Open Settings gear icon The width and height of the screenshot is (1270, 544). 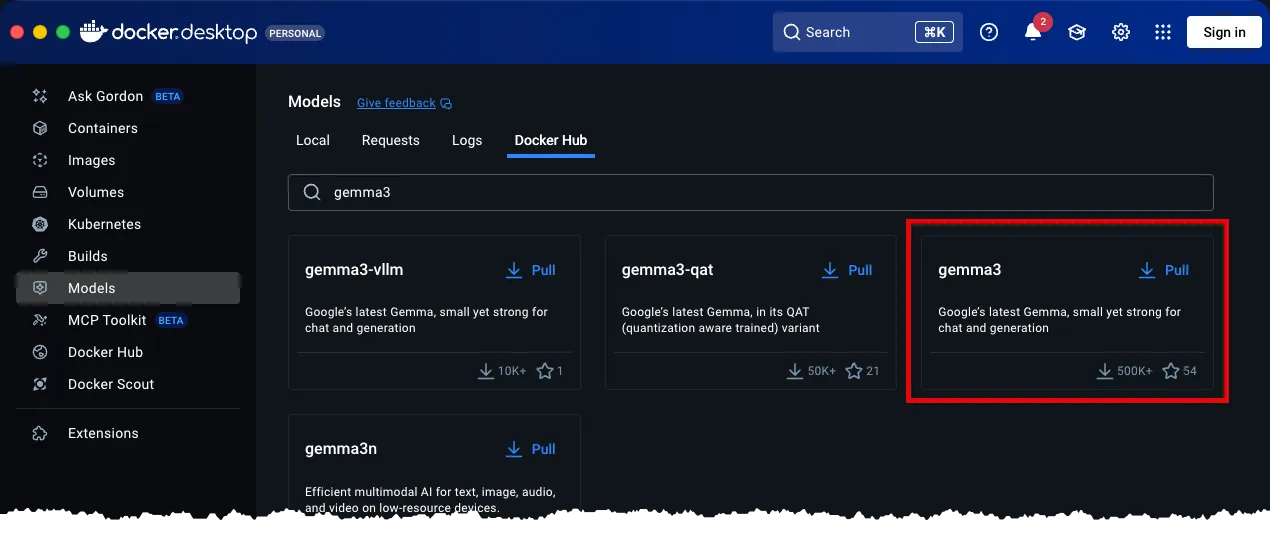[x=1121, y=32]
